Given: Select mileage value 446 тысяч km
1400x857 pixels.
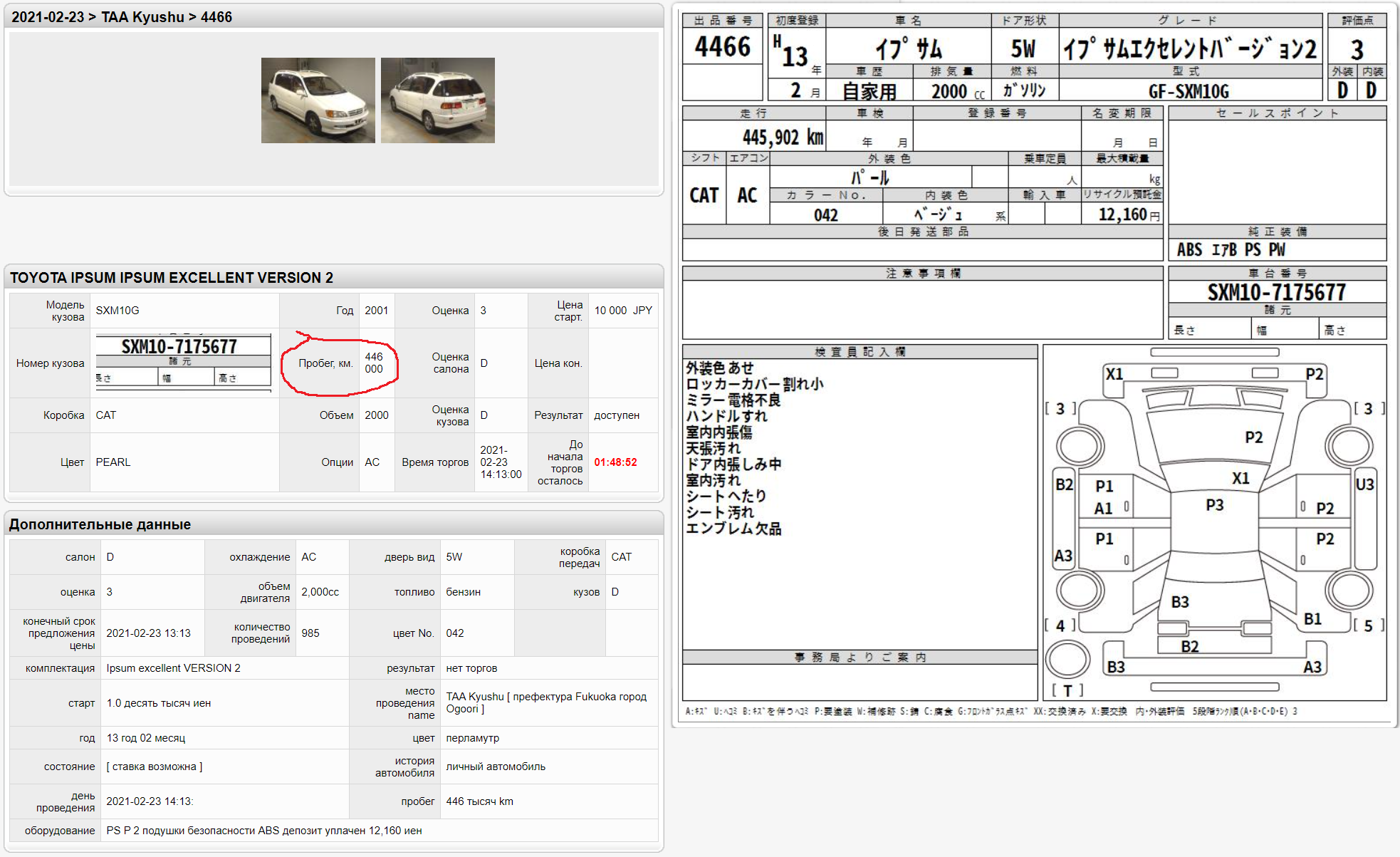Looking at the screenshot, I should pyautogui.click(x=480, y=801).
